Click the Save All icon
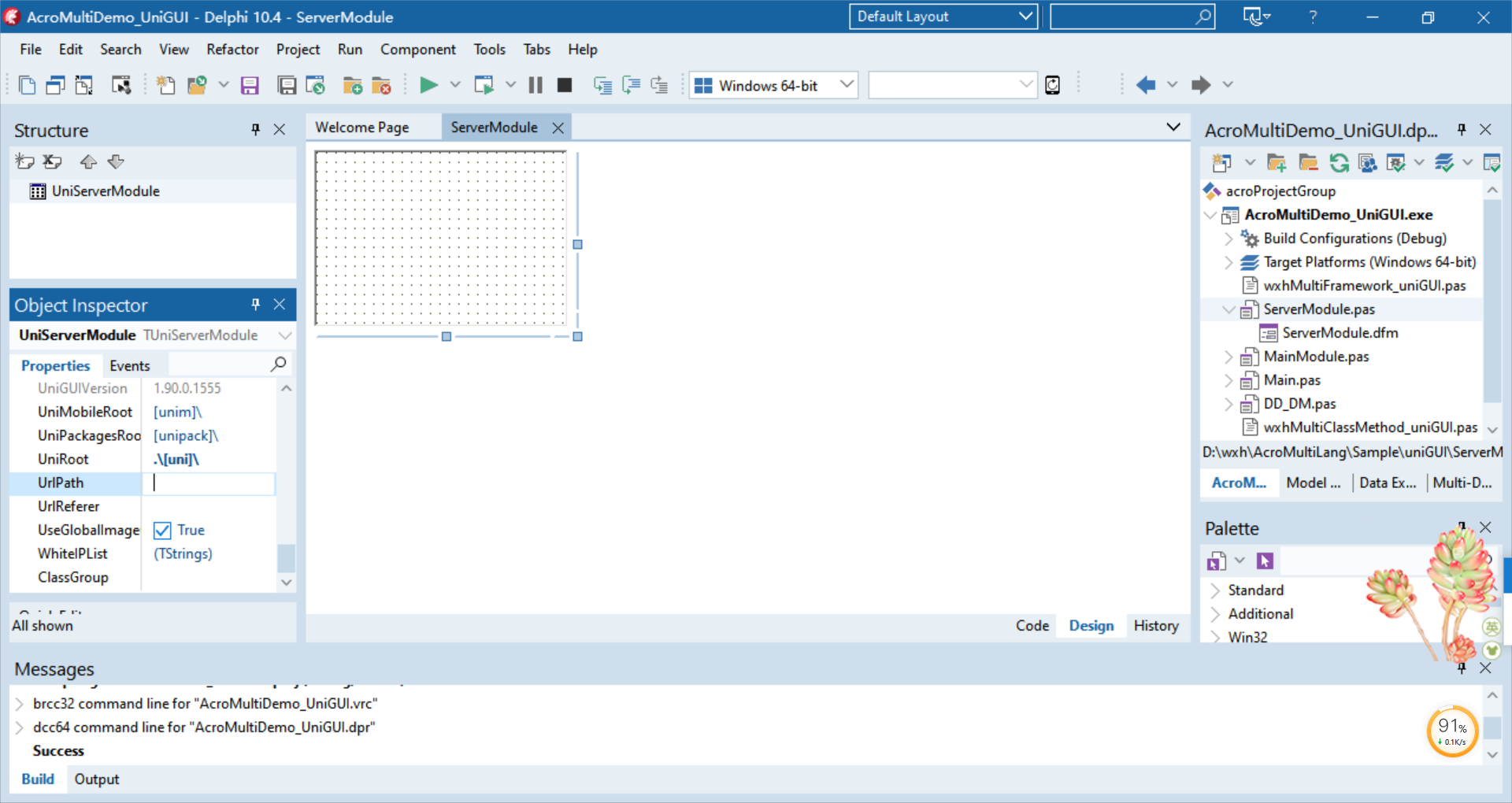Viewport: 1512px width, 803px height. pos(287,85)
